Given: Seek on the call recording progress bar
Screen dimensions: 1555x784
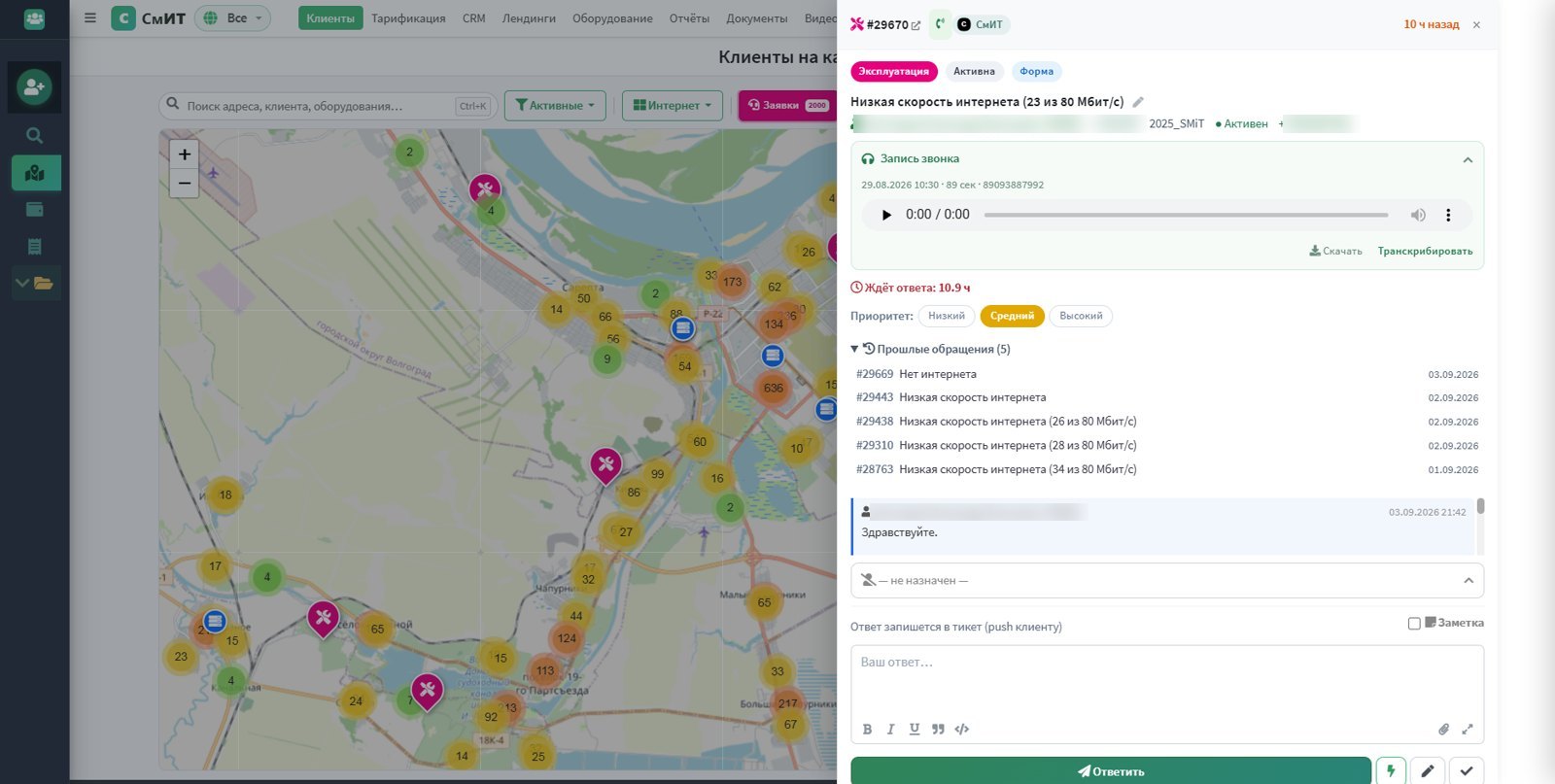Looking at the screenshot, I should pos(1186,215).
